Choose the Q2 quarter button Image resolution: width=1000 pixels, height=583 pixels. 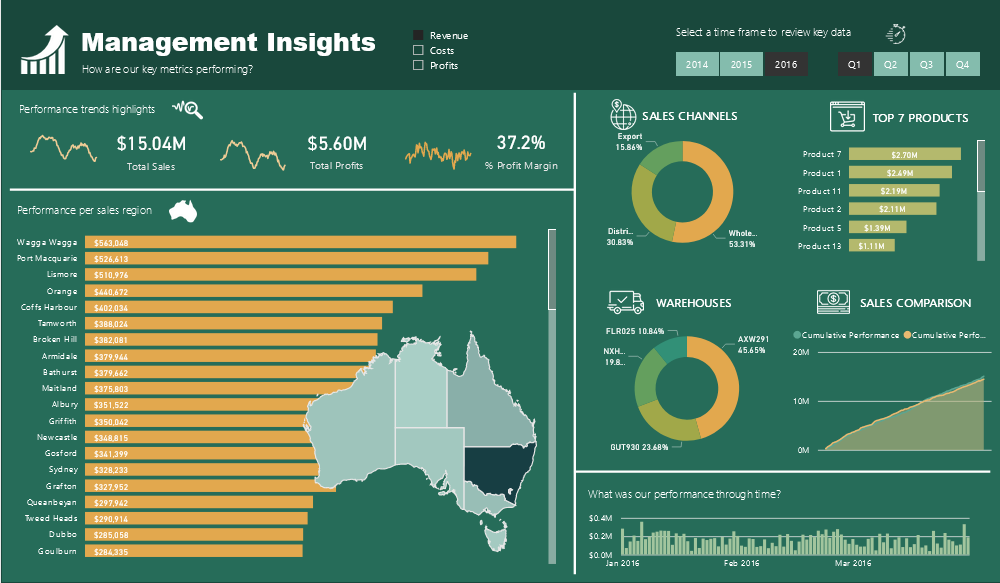pyautogui.click(x=890, y=64)
